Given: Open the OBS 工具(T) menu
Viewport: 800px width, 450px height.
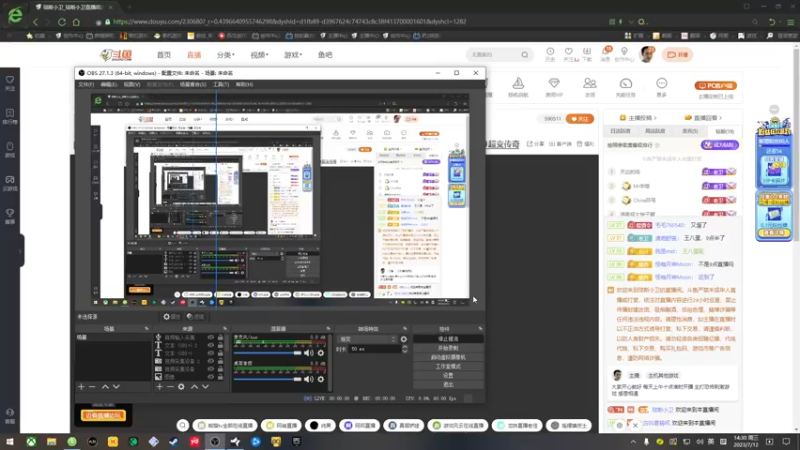Looking at the screenshot, I should click(x=221, y=84).
